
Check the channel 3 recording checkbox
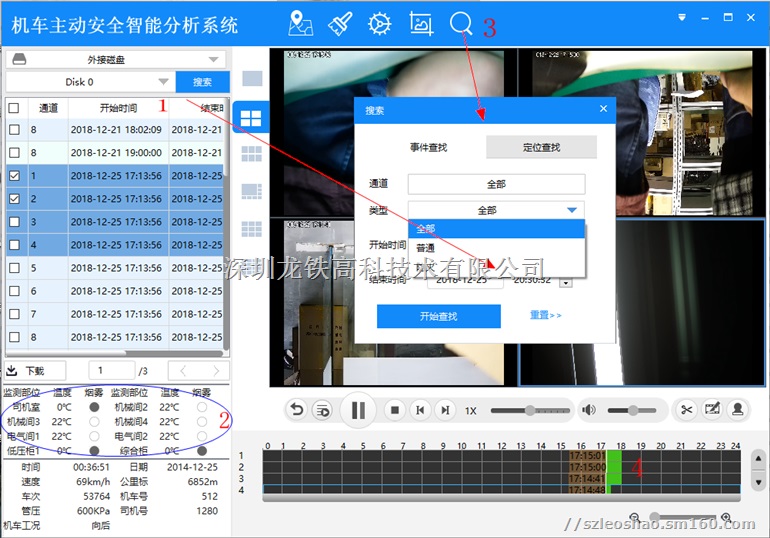click(14, 221)
